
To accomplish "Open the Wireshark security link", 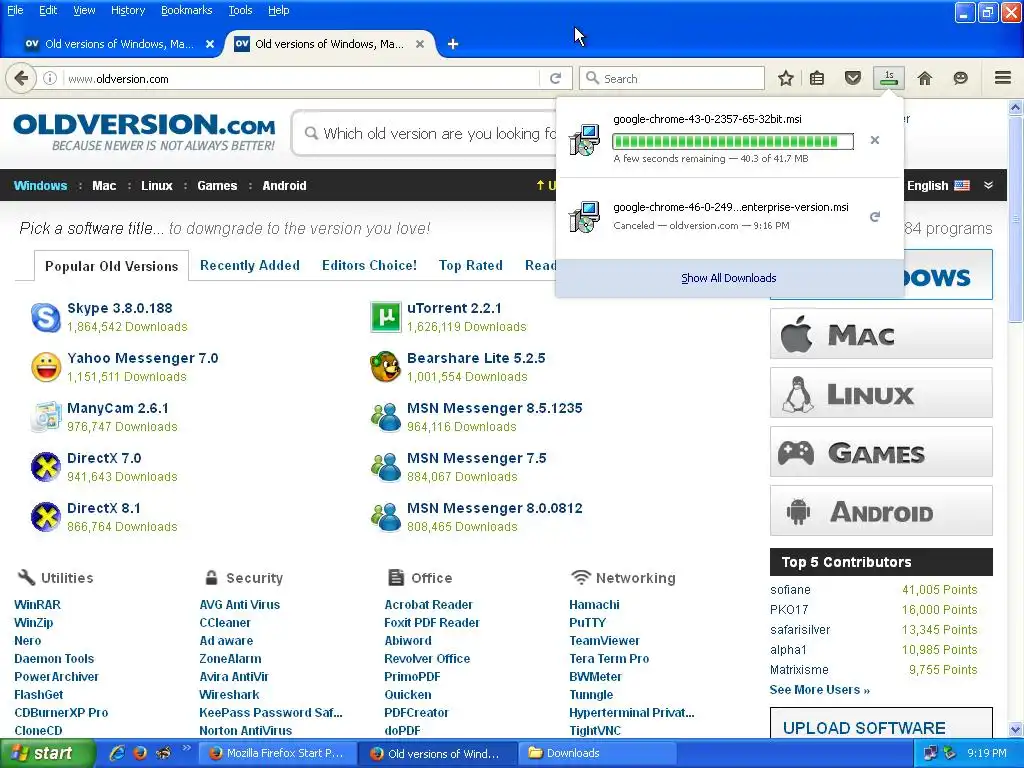I will (229, 695).
